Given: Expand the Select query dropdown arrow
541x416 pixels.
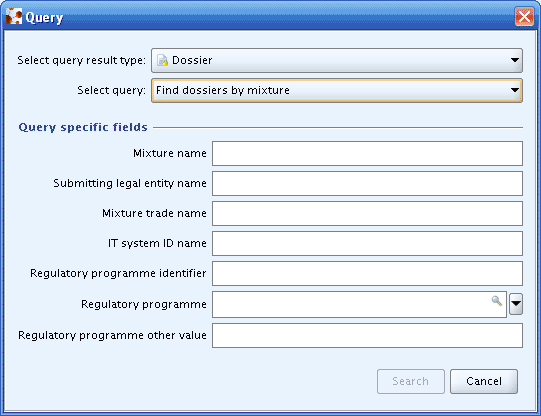Looking at the screenshot, I should pyautogui.click(x=515, y=90).
